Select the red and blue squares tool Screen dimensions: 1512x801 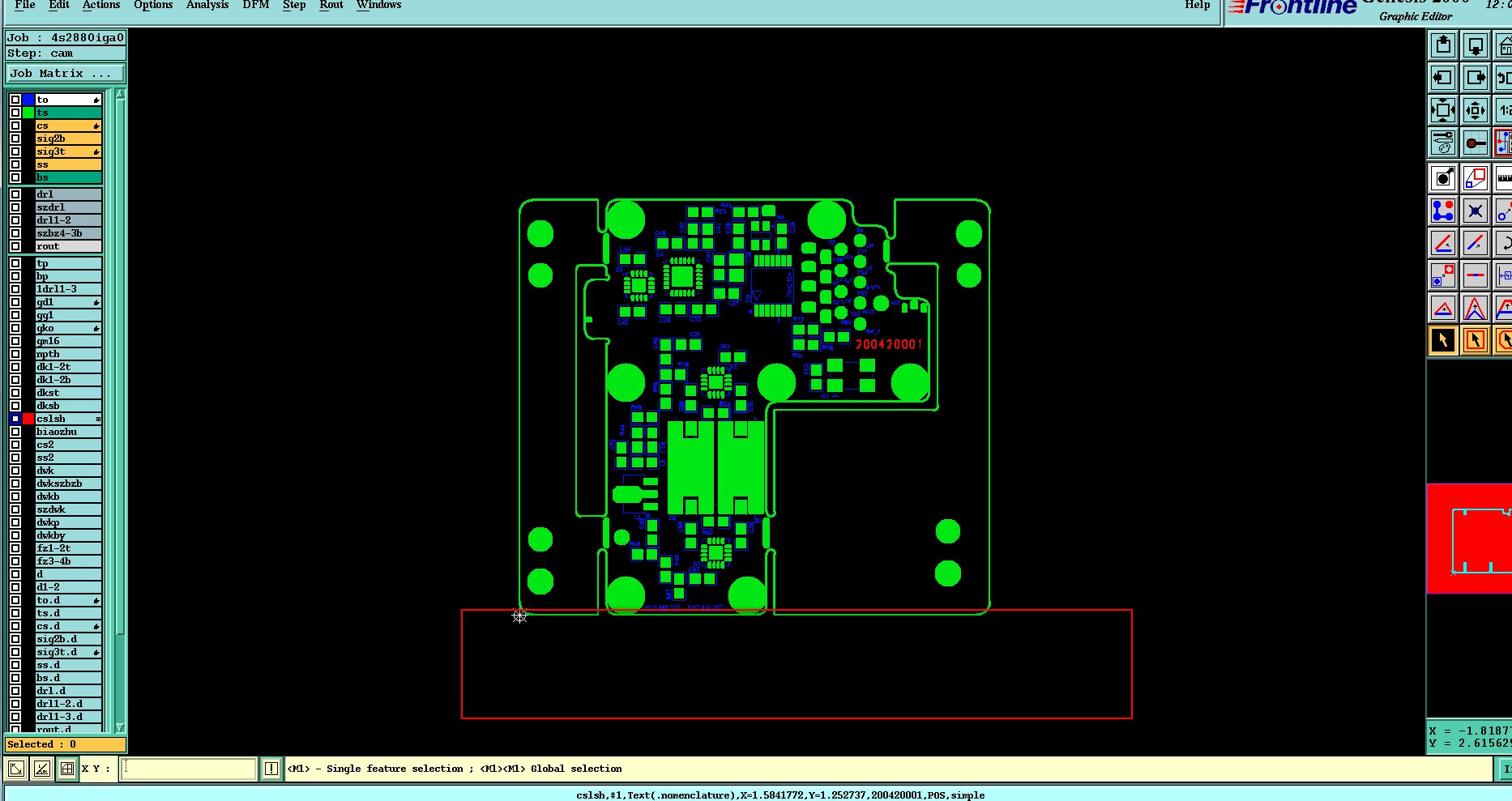click(x=1476, y=178)
